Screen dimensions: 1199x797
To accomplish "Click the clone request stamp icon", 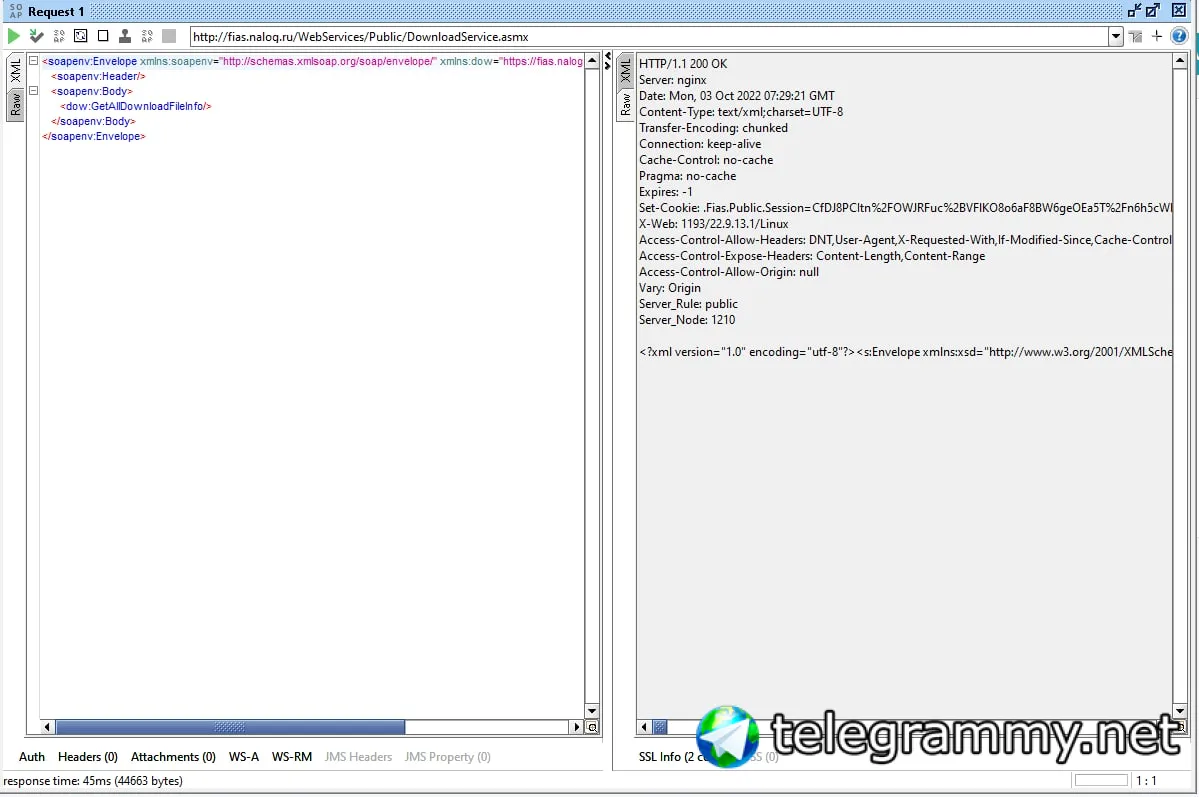I will coord(125,36).
